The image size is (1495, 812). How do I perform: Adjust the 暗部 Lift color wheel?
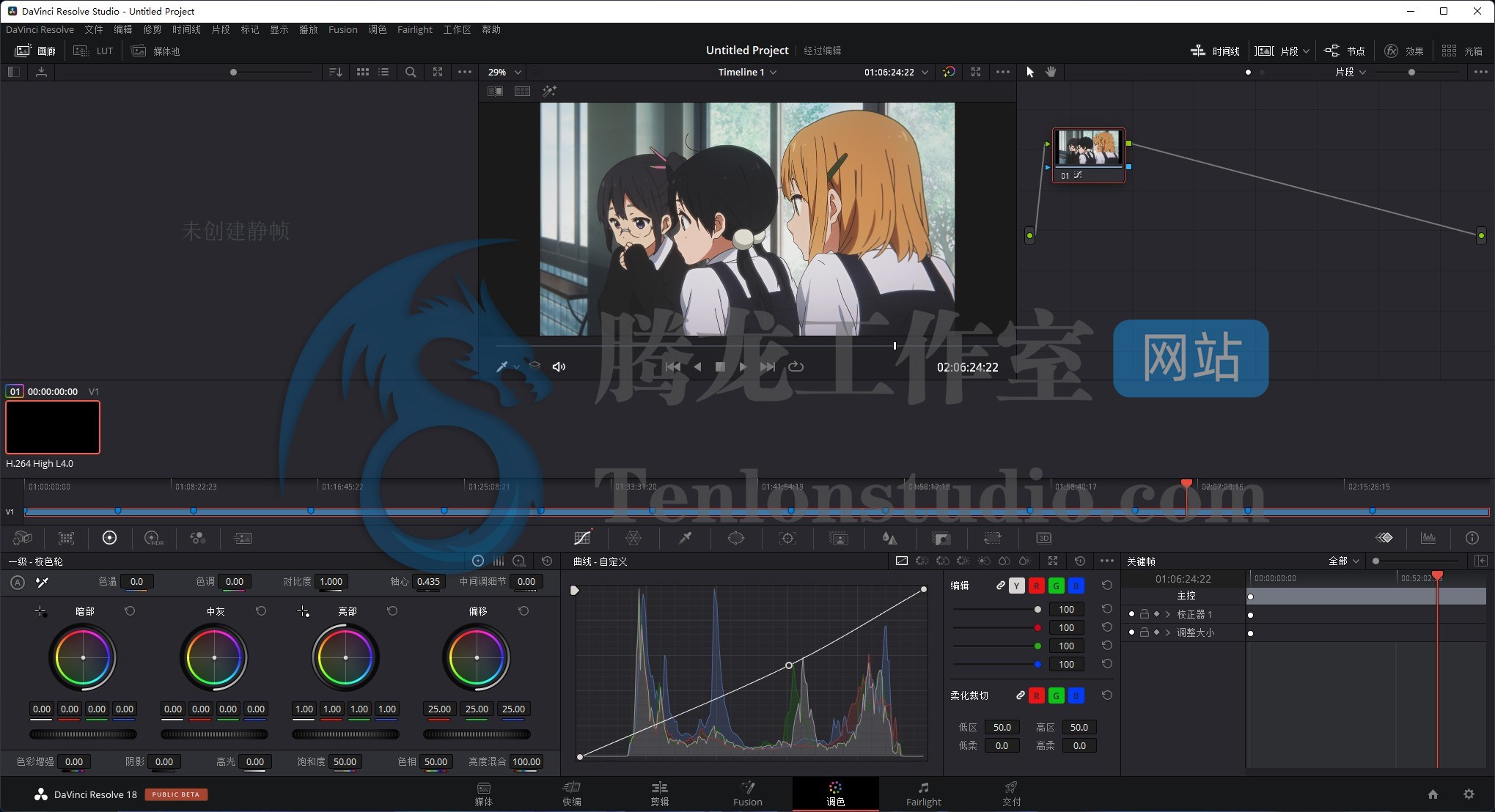pyautogui.click(x=83, y=657)
